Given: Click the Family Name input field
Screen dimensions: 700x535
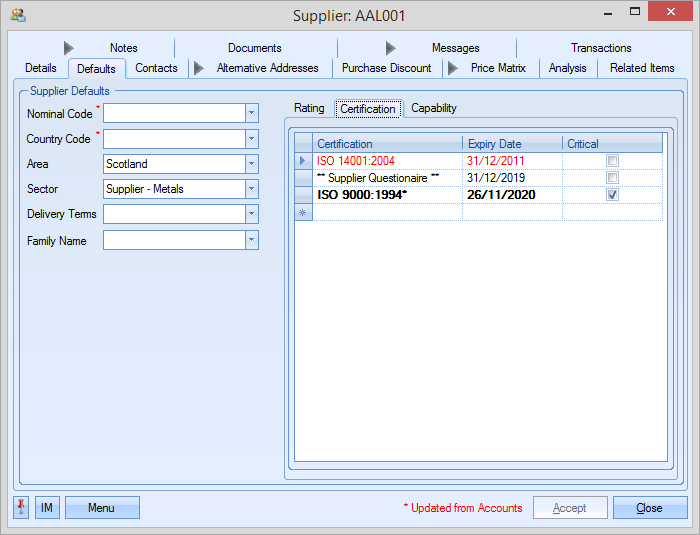Looking at the screenshot, I should [x=174, y=240].
